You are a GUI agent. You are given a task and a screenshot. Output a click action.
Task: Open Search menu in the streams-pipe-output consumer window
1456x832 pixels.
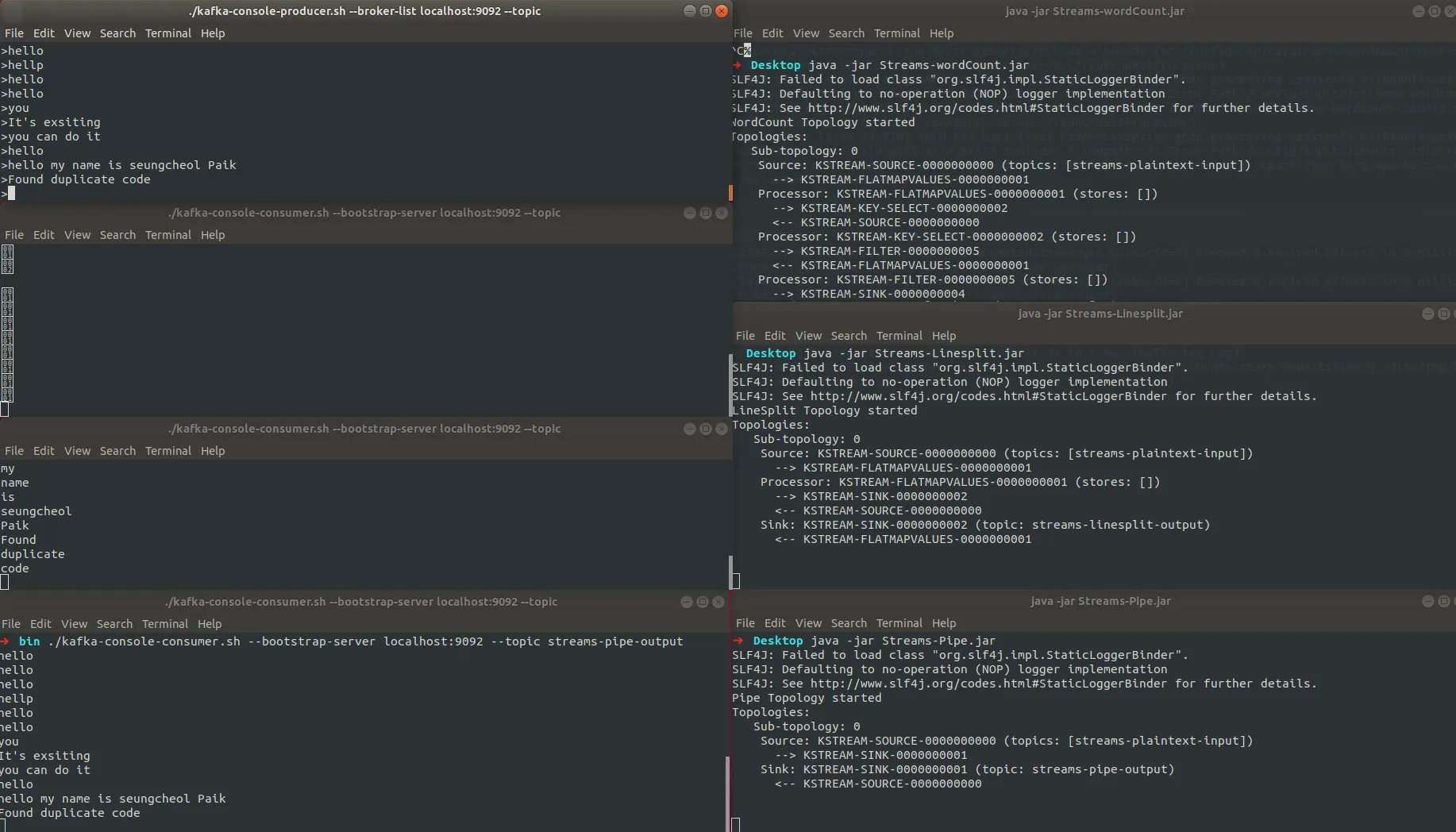pos(114,624)
